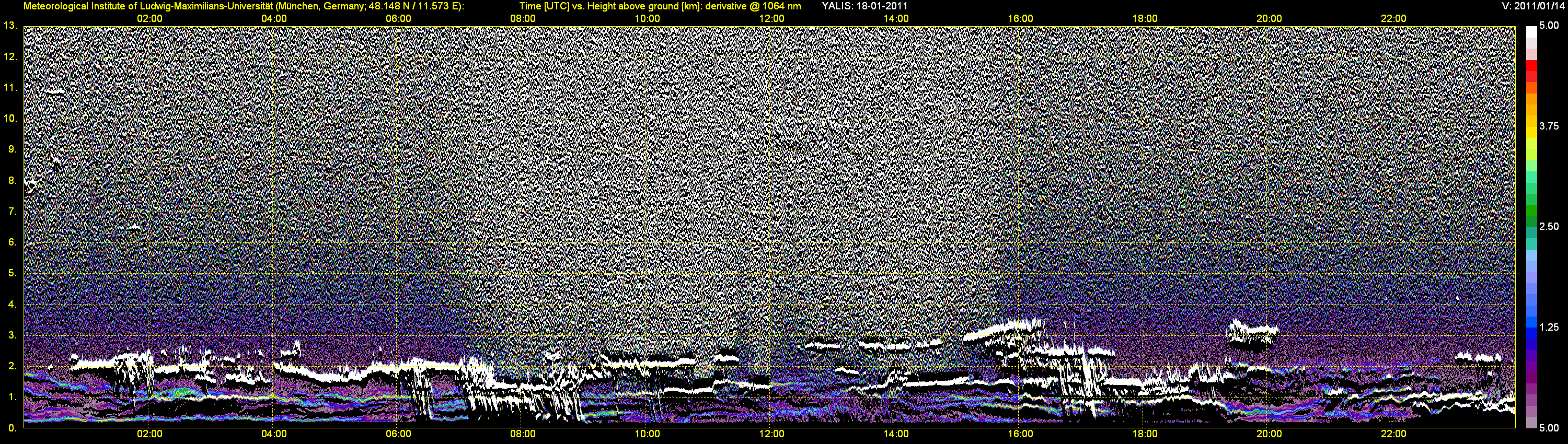Image resolution: width=1568 pixels, height=444 pixels.
Task: Click the 2. height axis label
Action: coord(12,366)
